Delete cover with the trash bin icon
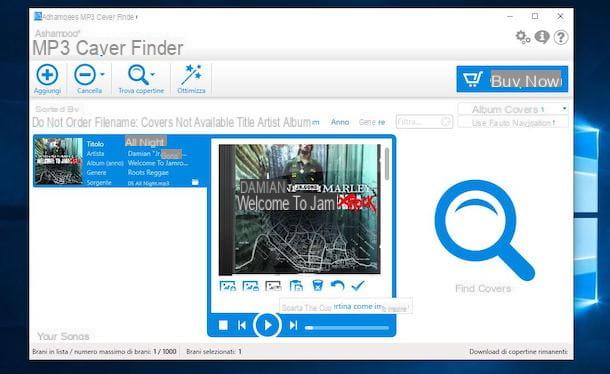610x374 pixels. coord(317,286)
